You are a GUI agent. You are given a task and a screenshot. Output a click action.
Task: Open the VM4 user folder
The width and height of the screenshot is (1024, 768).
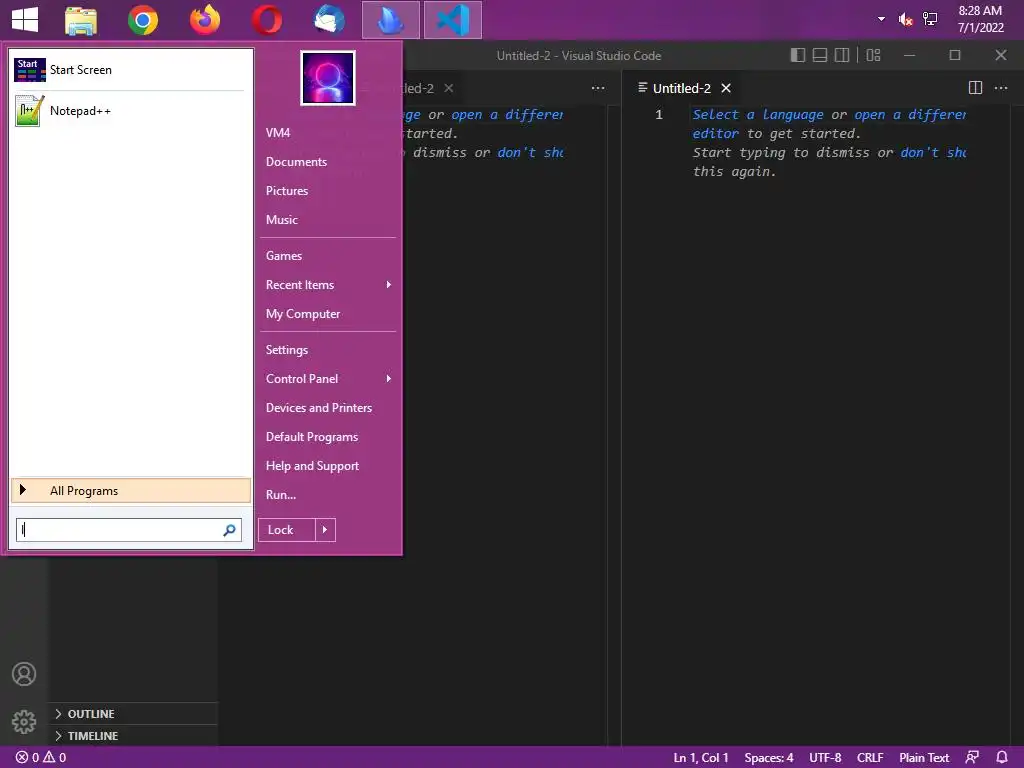coord(278,133)
